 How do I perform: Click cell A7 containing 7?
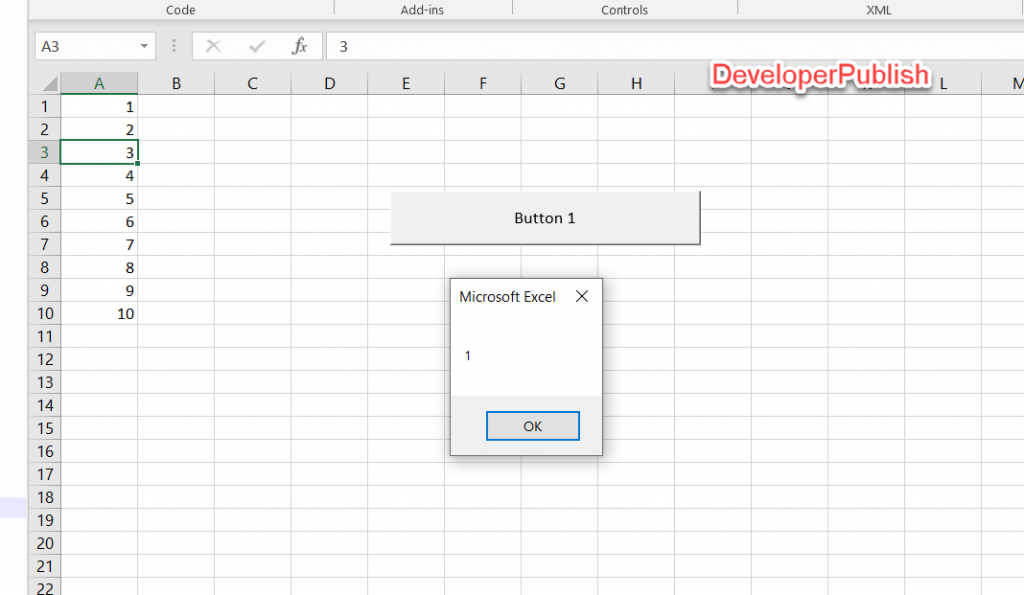coord(99,244)
